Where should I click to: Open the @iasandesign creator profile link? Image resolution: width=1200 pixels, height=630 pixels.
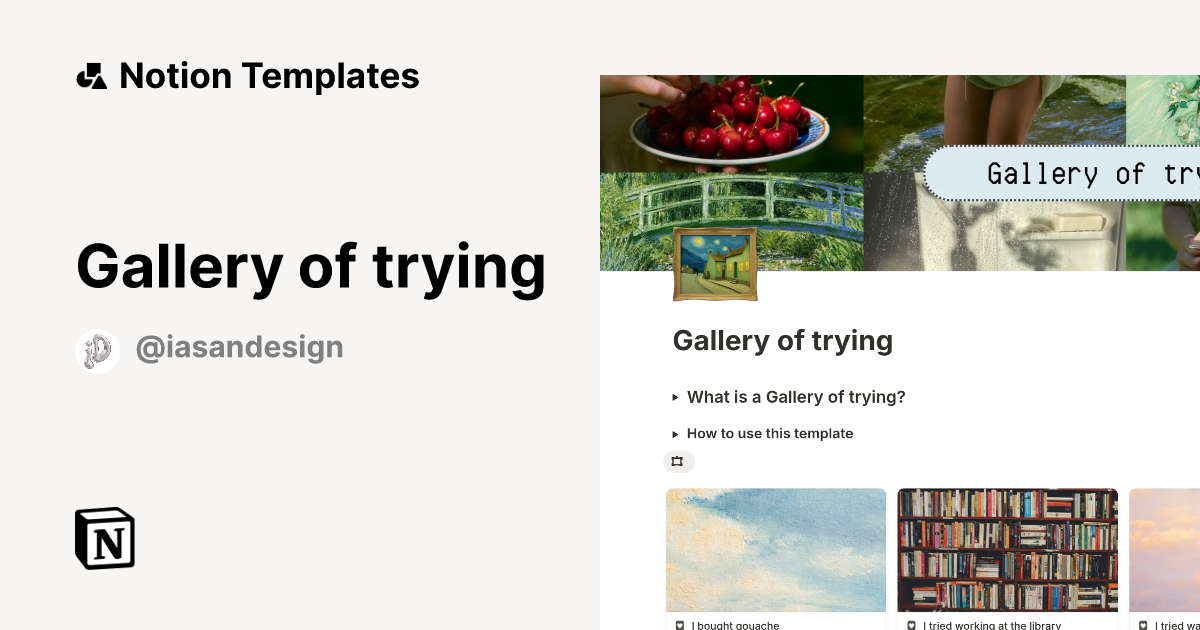(x=240, y=347)
